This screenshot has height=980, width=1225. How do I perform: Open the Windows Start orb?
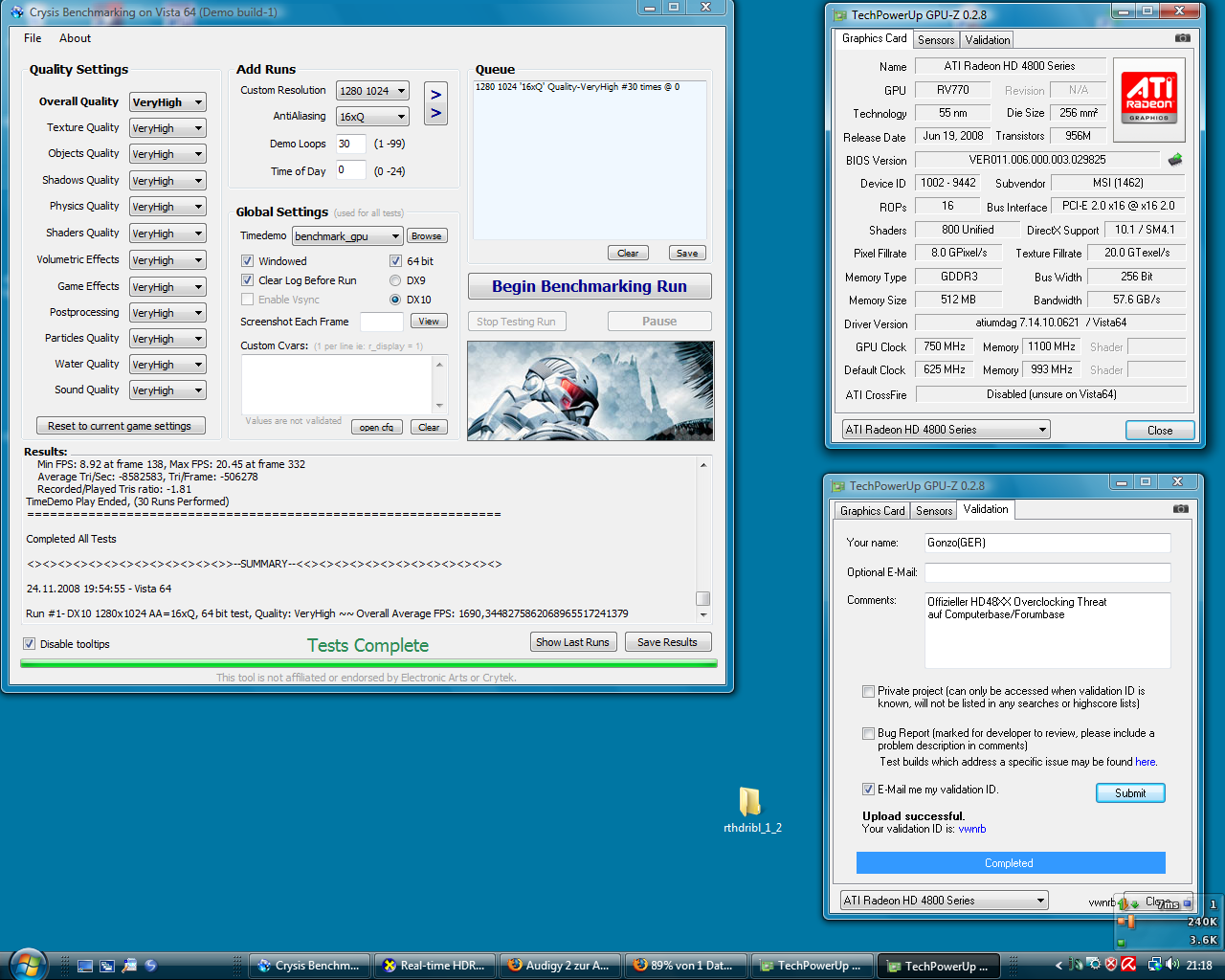coord(28,964)
